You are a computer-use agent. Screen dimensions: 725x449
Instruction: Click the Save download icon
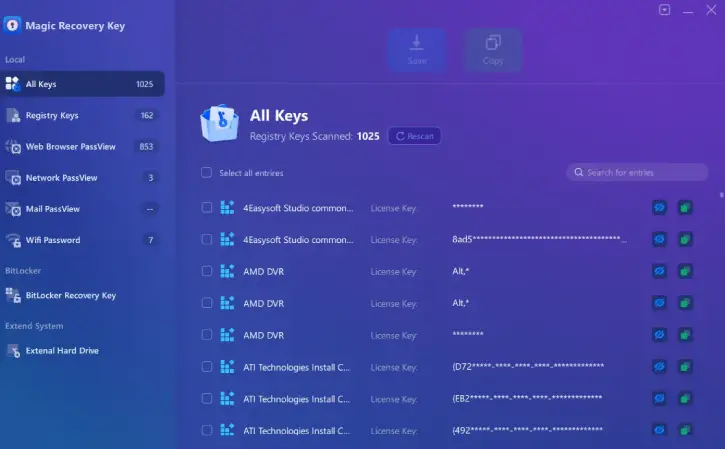point(415,43)
